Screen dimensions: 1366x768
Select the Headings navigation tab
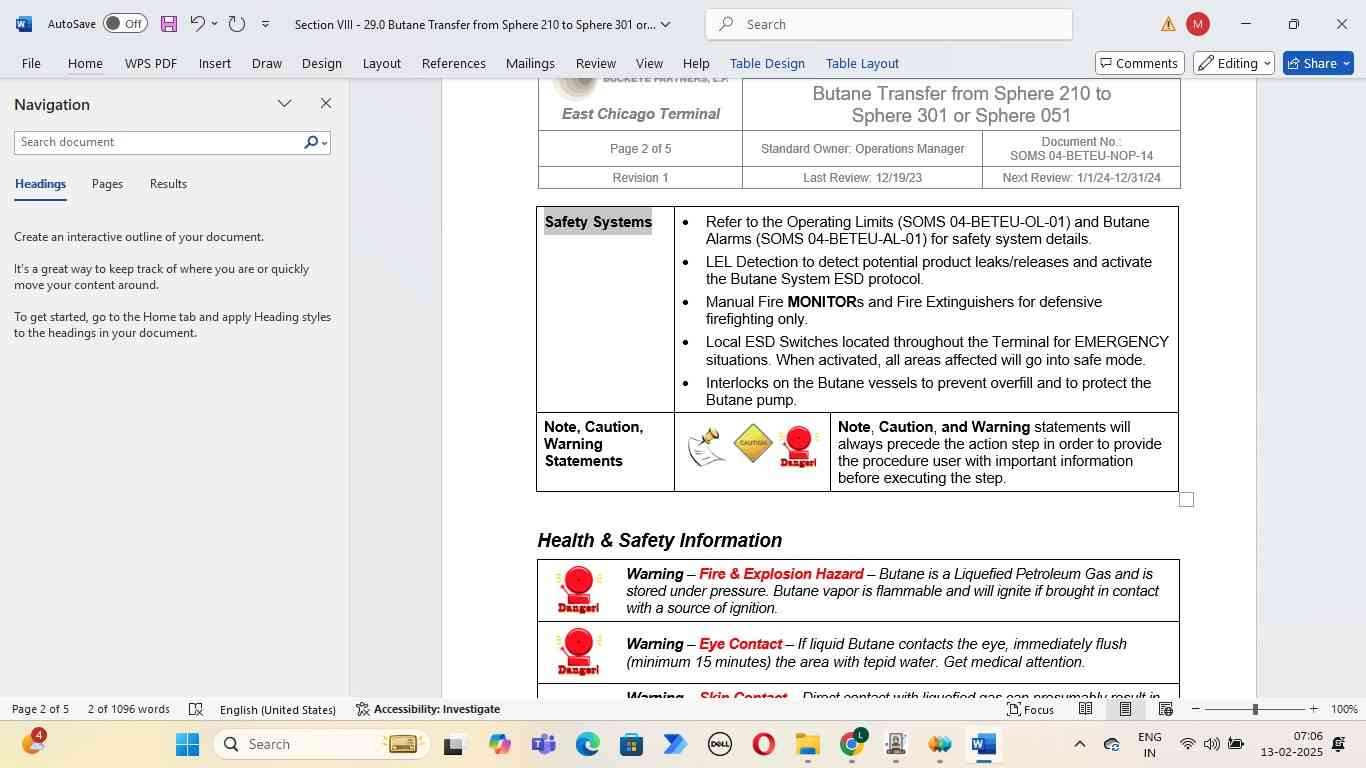click(x=40, y=184)
